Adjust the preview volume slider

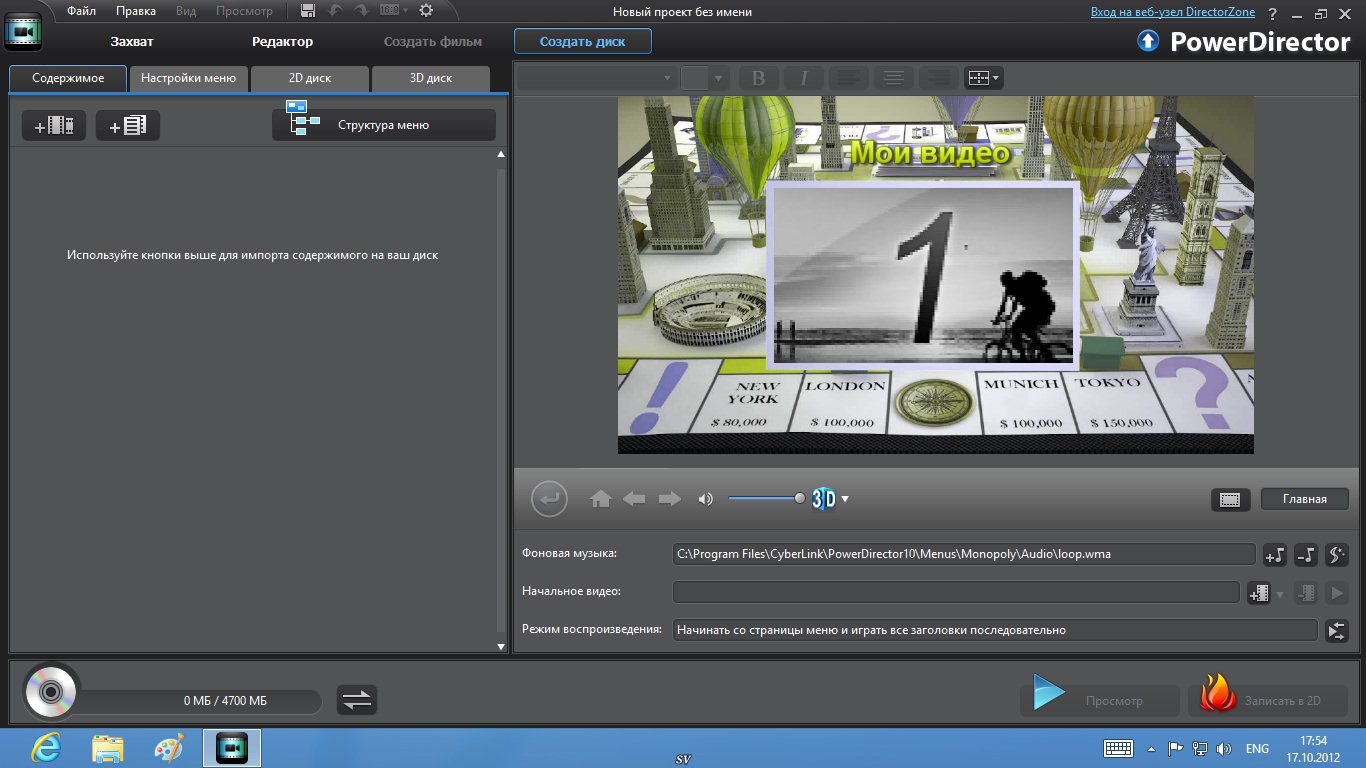[x=767, y=498]
